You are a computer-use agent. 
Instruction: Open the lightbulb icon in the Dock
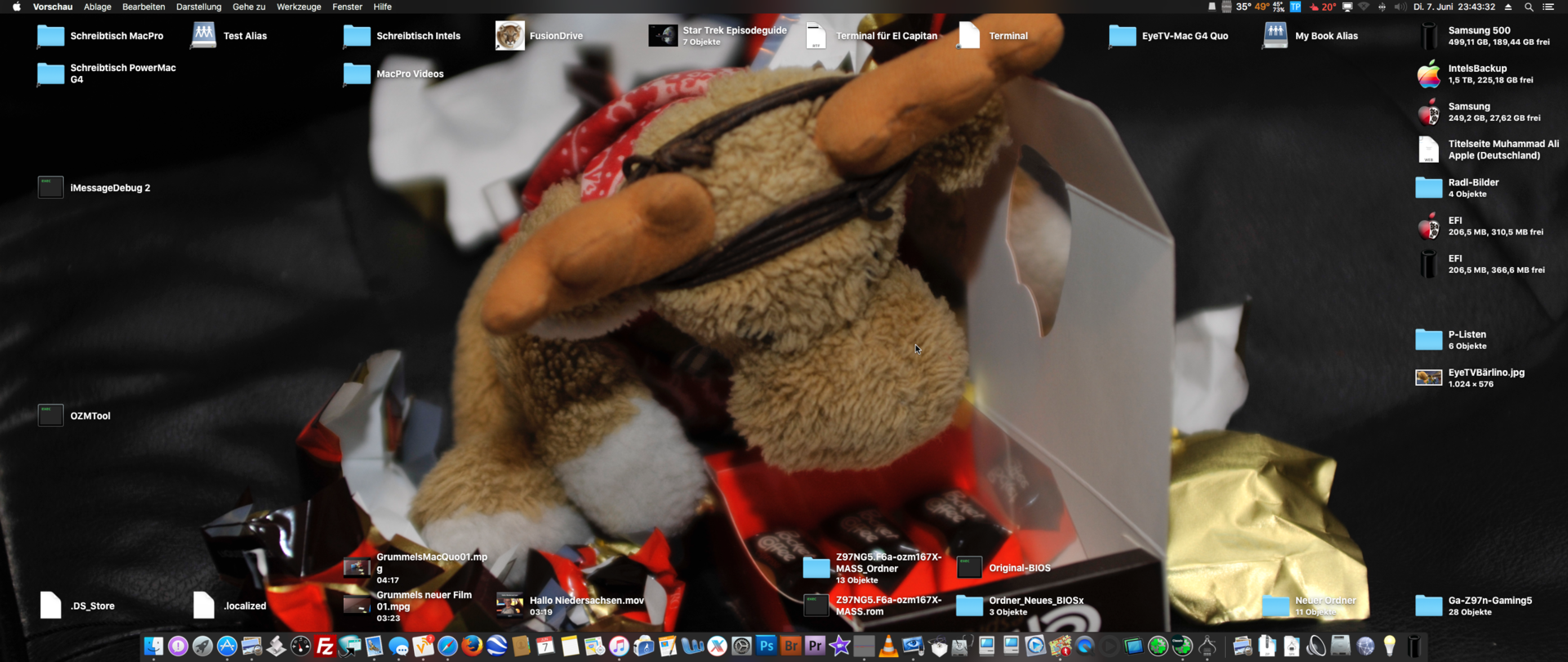point(1390,646)
